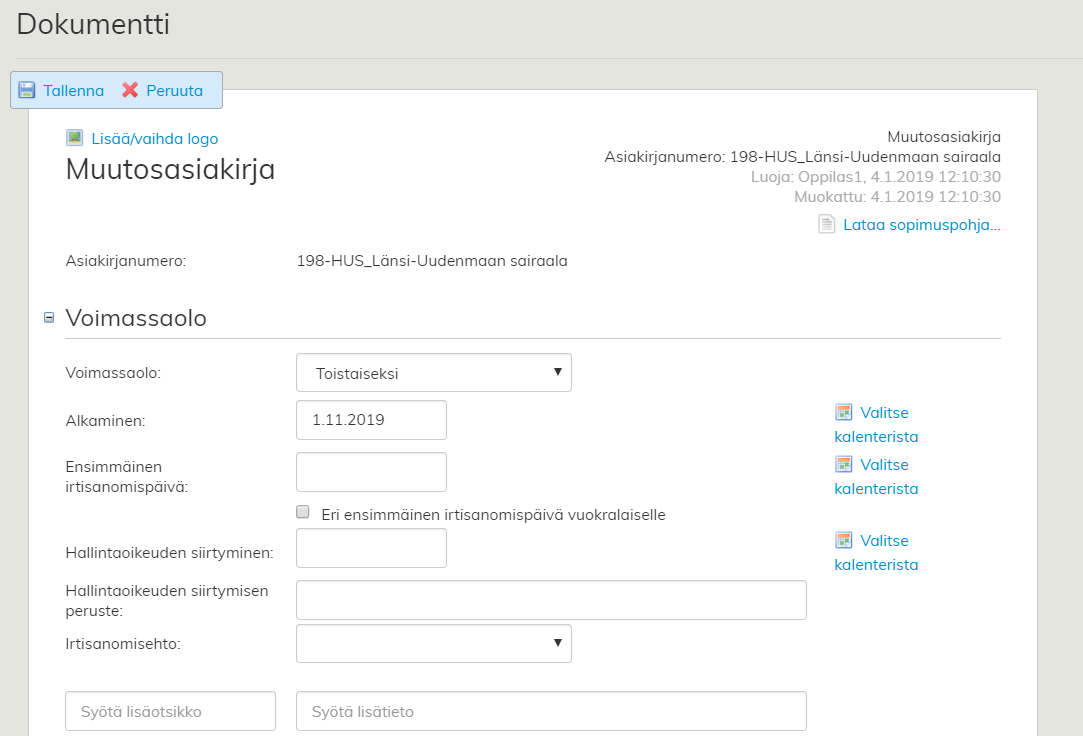Open calendar icon for Ensimmäinen irtisanomispäivä
Screen dimensions: 1083x736
844,464
